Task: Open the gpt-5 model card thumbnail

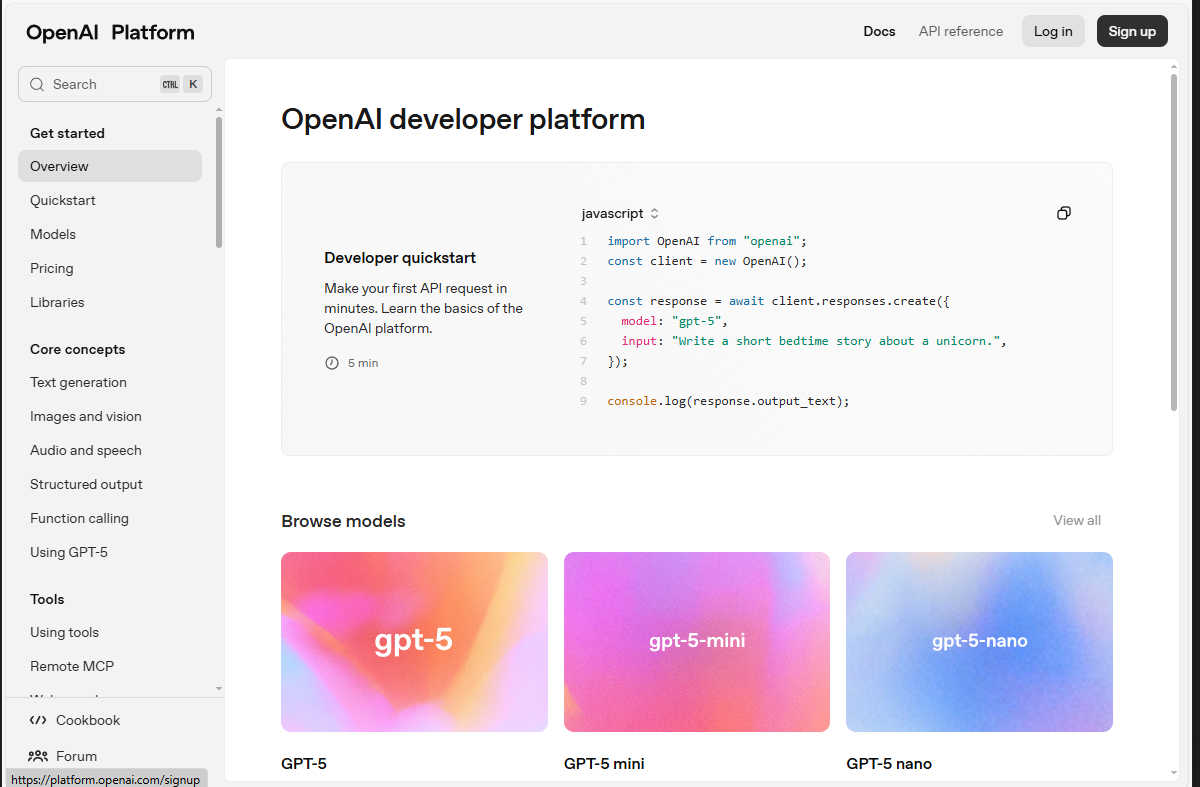Action: (414, 642)
